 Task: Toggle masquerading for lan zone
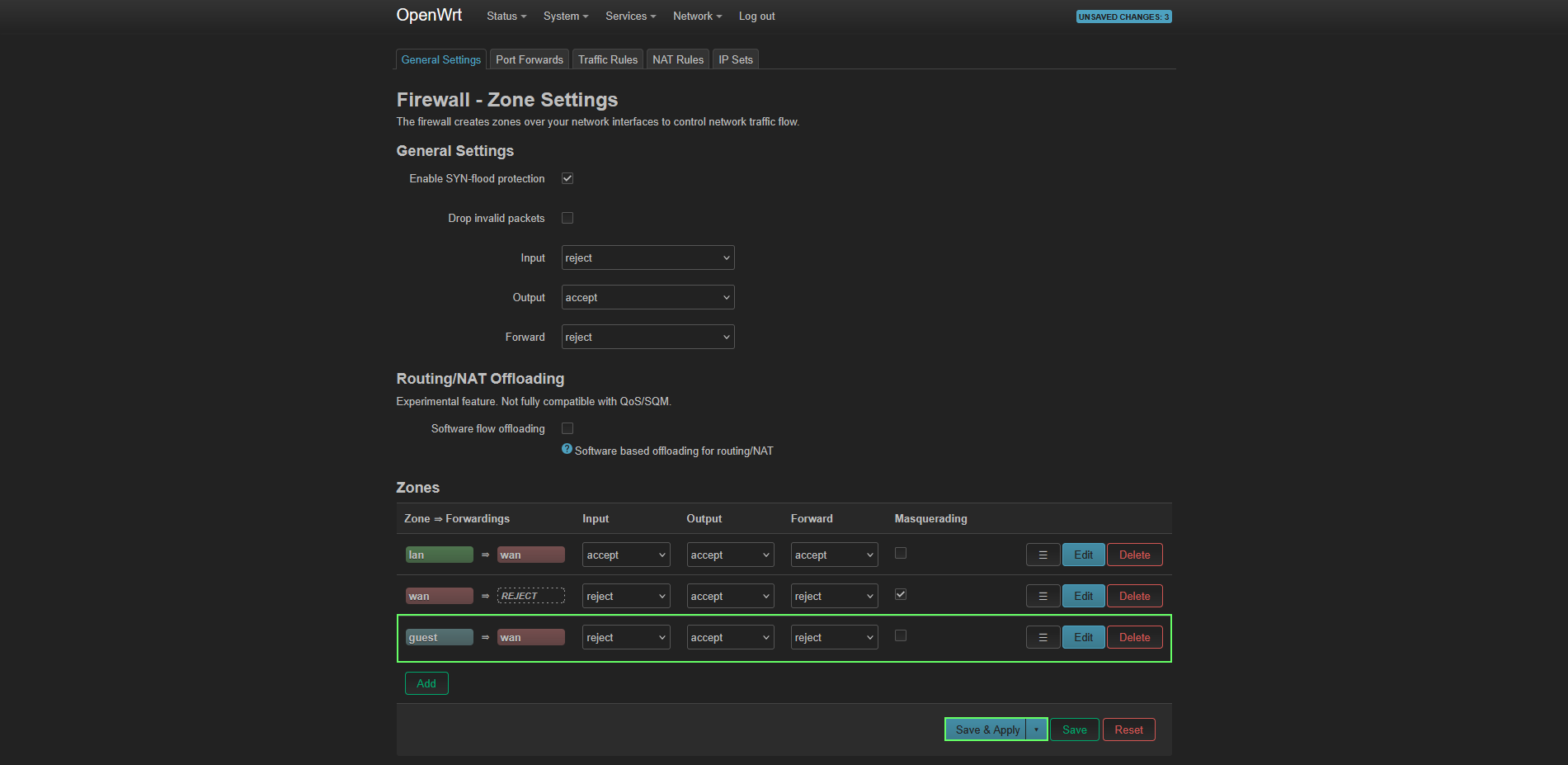(901, 553)
